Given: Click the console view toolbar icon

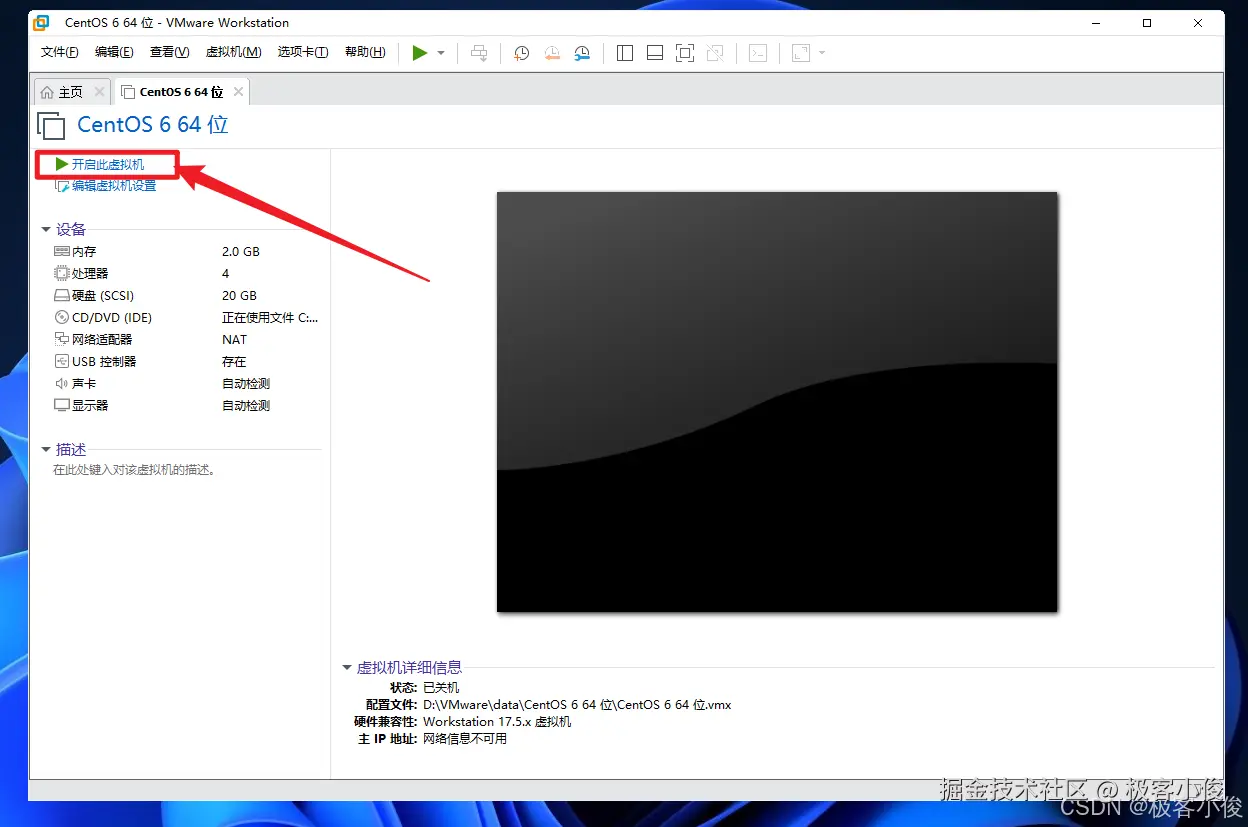Looking at the screenshot, I should point(759,53).
